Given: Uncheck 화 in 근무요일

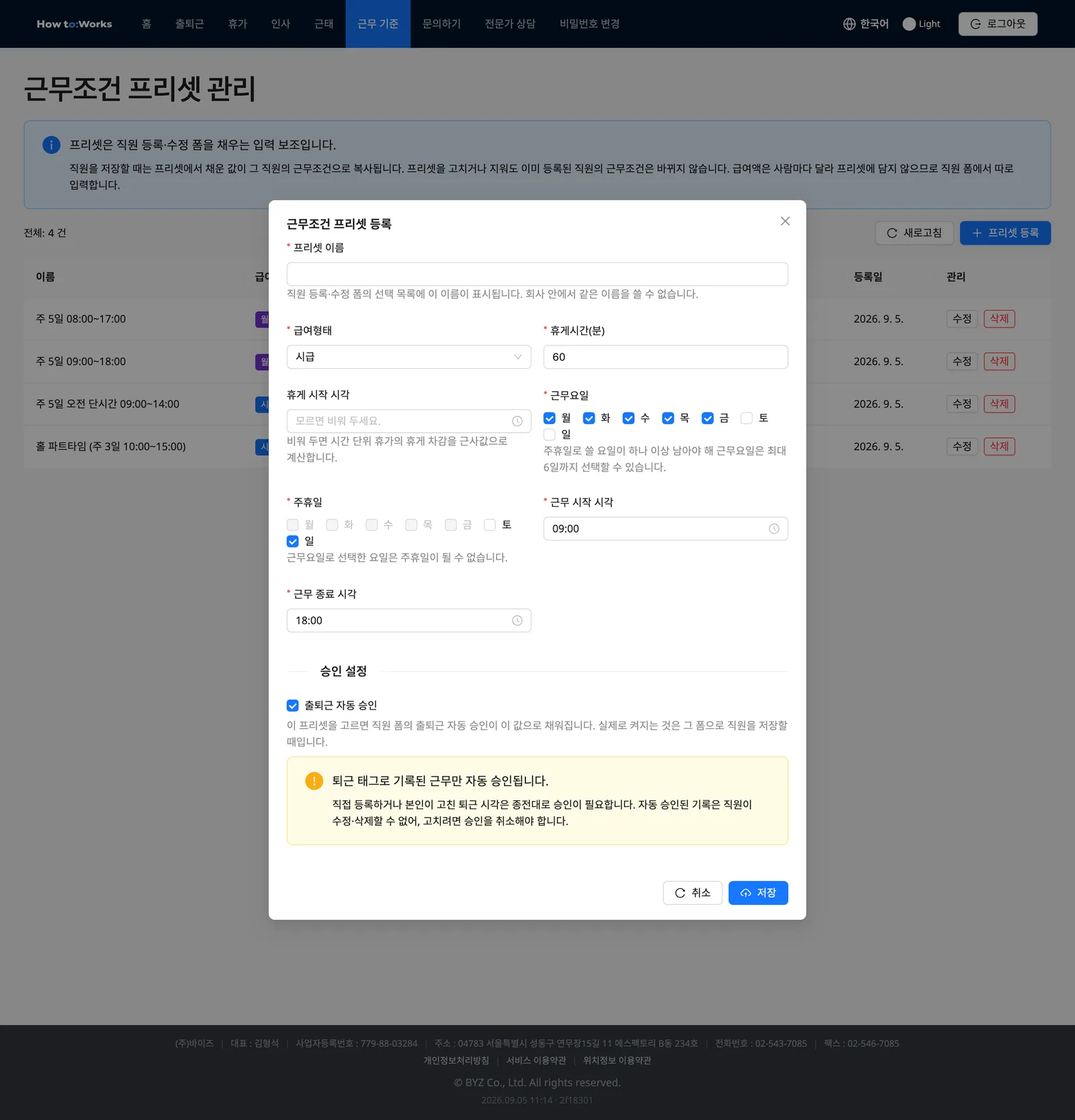Looking at the screenshot, I should 589,419.
